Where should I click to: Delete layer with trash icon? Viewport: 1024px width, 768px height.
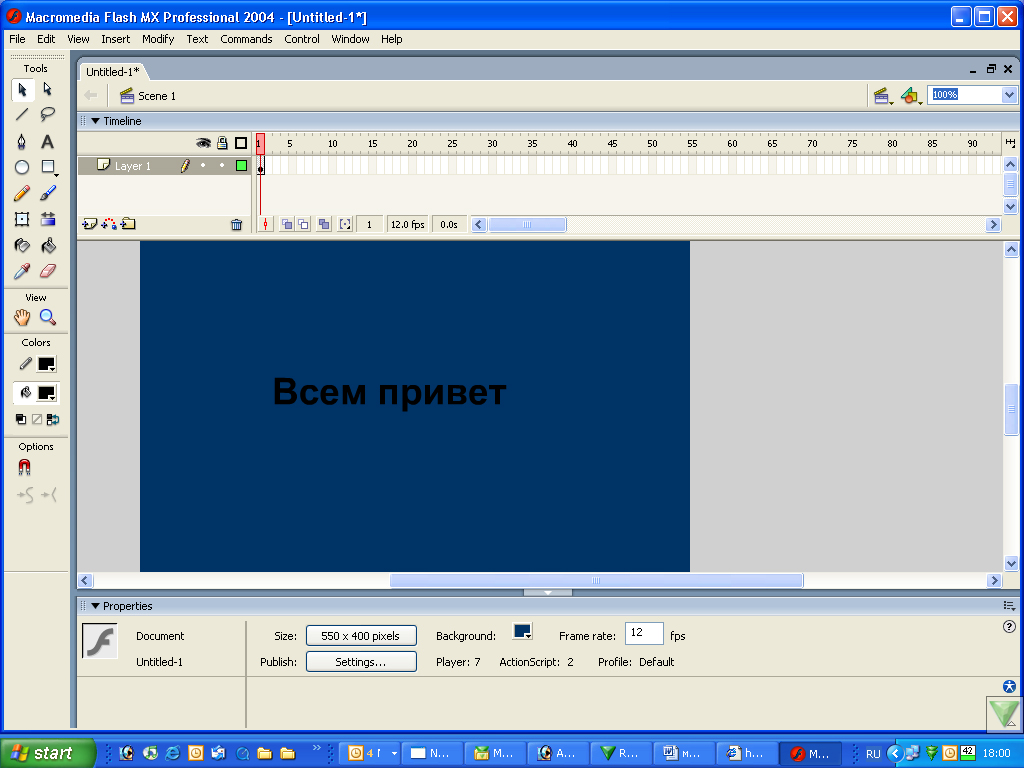click(x=236, y=225)
